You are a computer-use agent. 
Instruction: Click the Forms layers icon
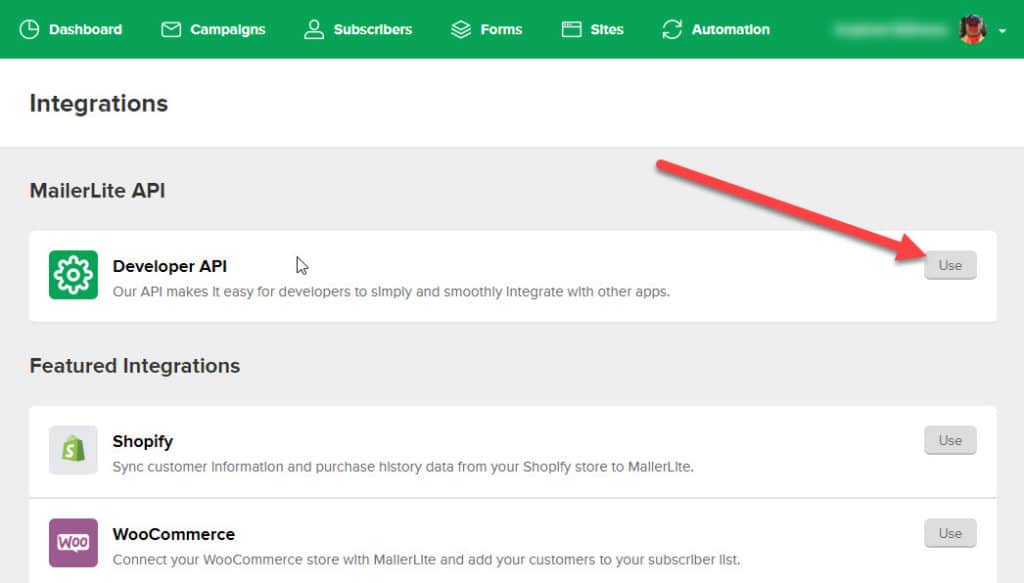(461, 29)
